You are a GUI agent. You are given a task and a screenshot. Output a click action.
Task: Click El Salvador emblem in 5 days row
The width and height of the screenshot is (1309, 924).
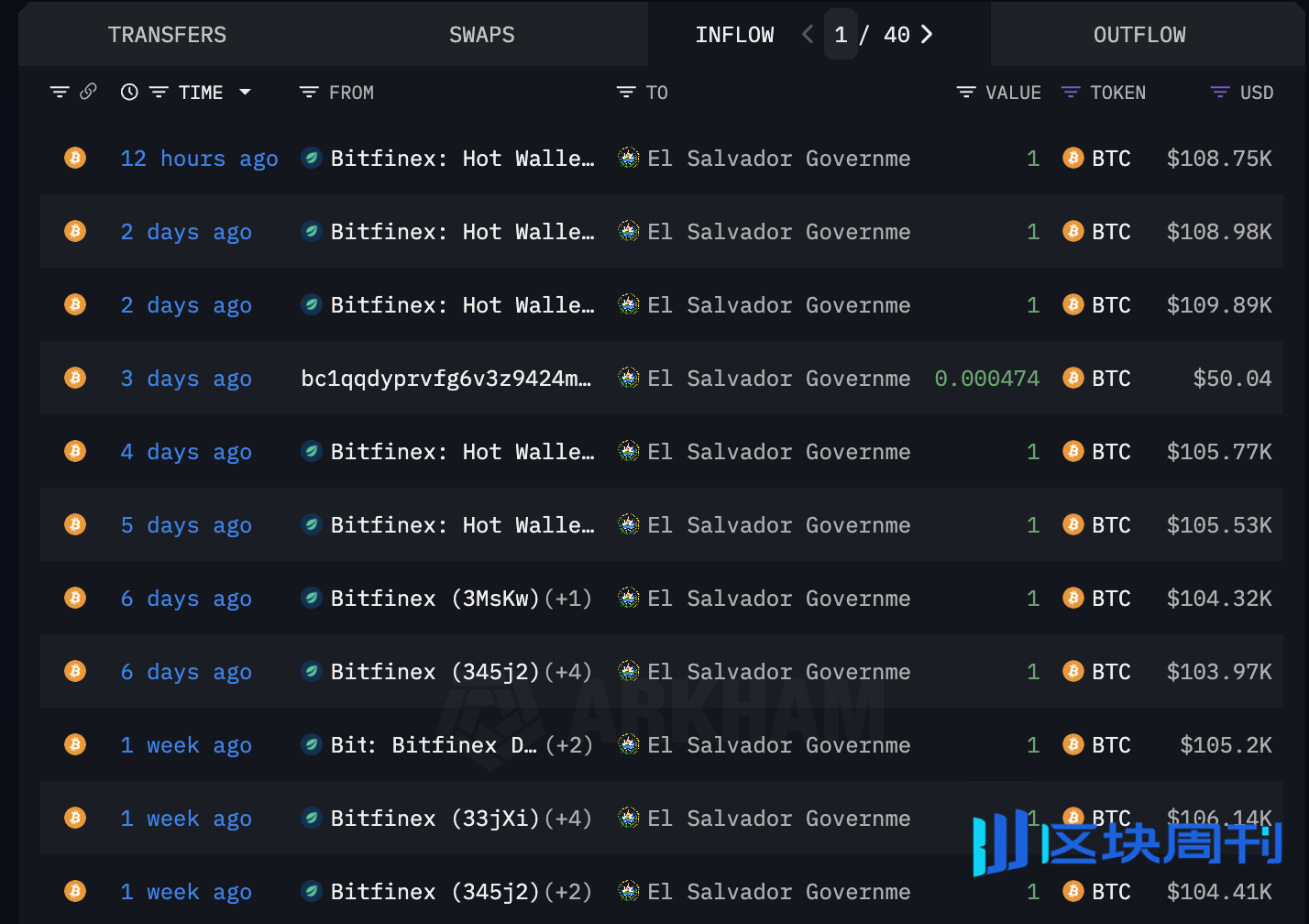point(629,524)
